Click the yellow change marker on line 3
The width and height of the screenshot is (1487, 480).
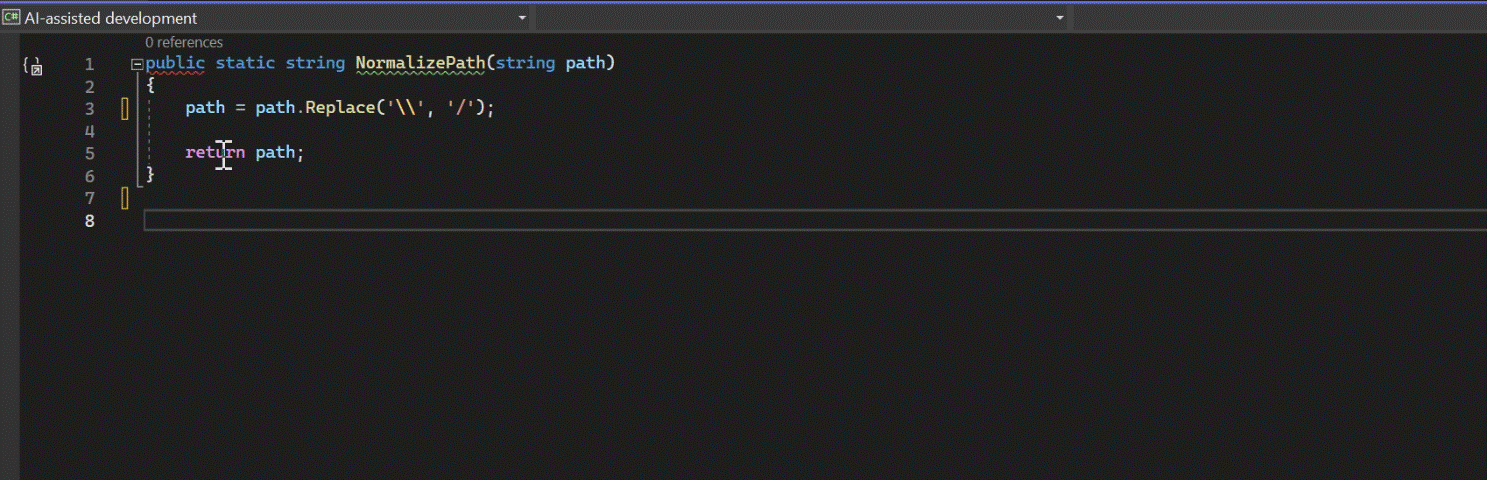[125, 108]
